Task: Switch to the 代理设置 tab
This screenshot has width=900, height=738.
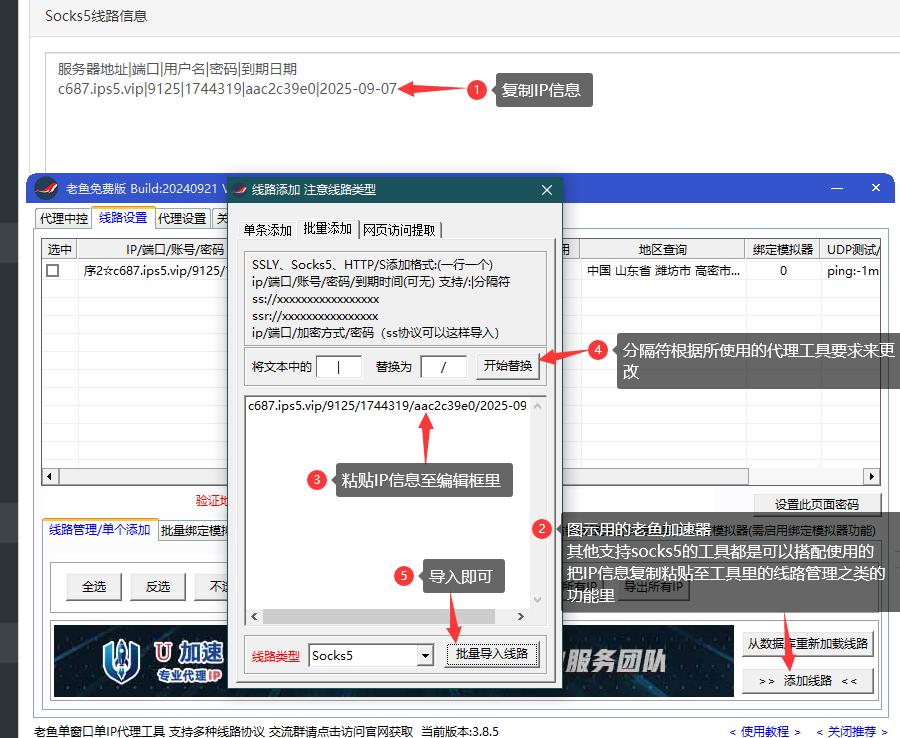Action: (x=180, y=217)
